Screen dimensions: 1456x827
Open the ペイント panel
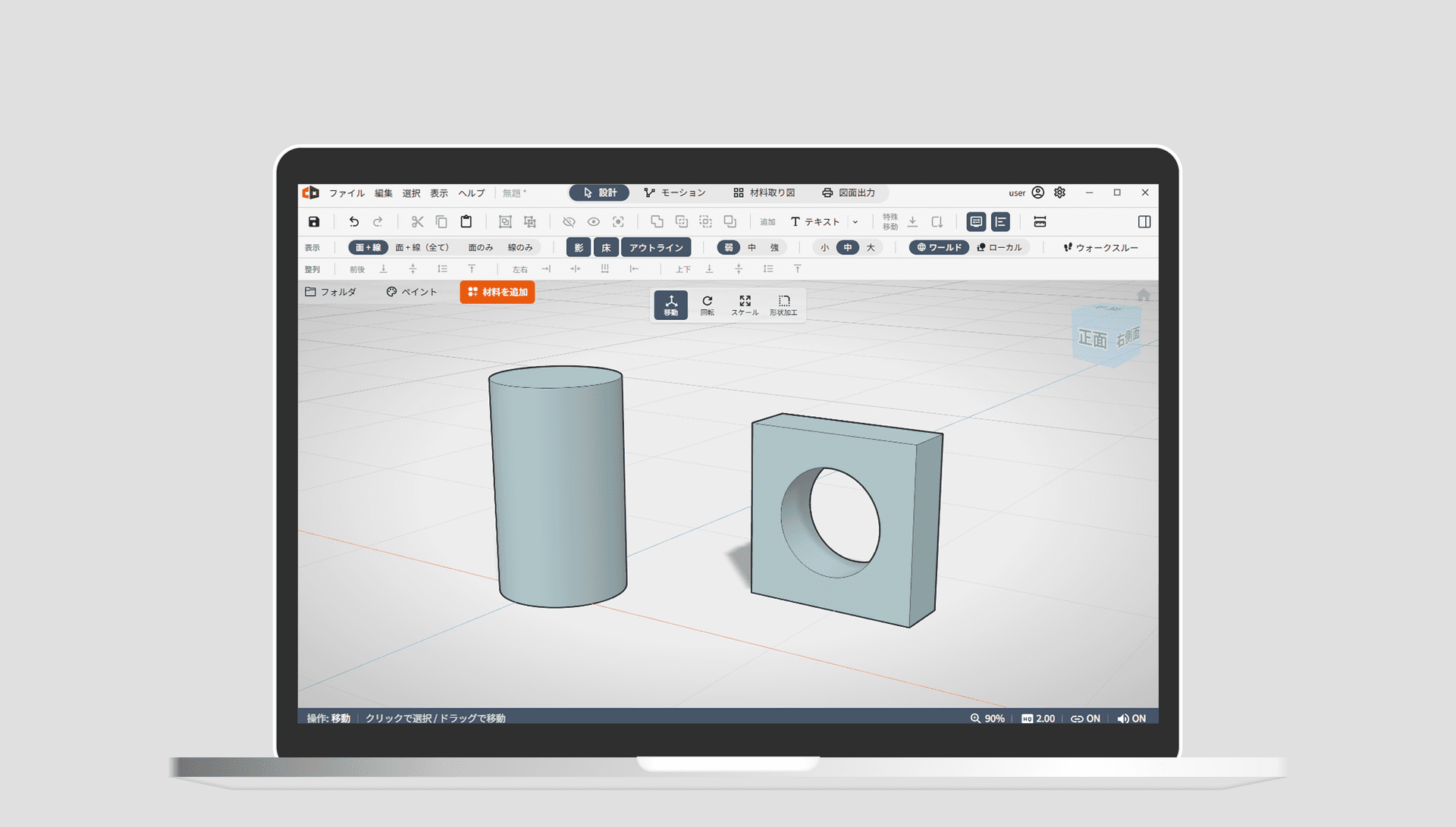(412, 292)
